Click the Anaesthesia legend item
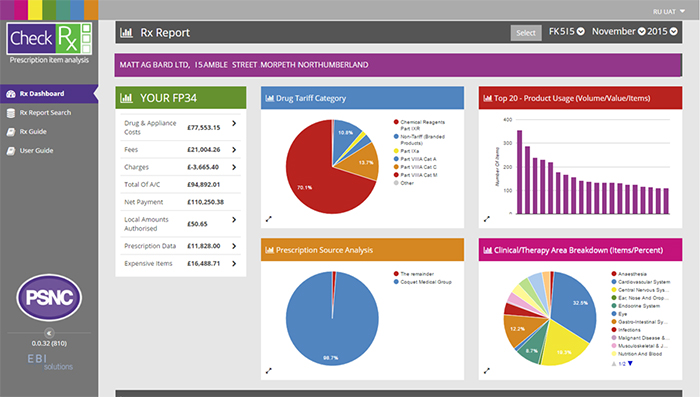The height and width of the screenshot is (397, 700). [x=629, y=274]
